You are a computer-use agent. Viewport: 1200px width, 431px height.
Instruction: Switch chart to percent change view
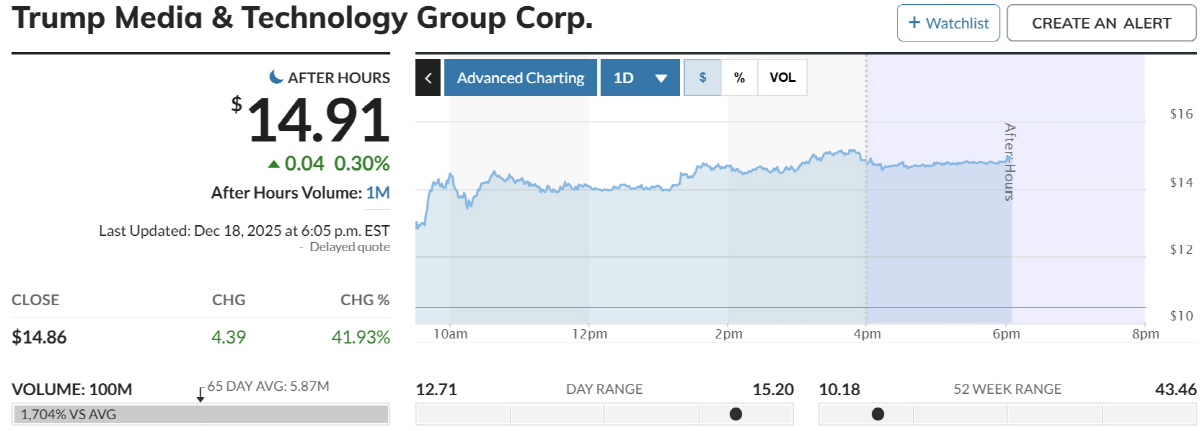739,78
